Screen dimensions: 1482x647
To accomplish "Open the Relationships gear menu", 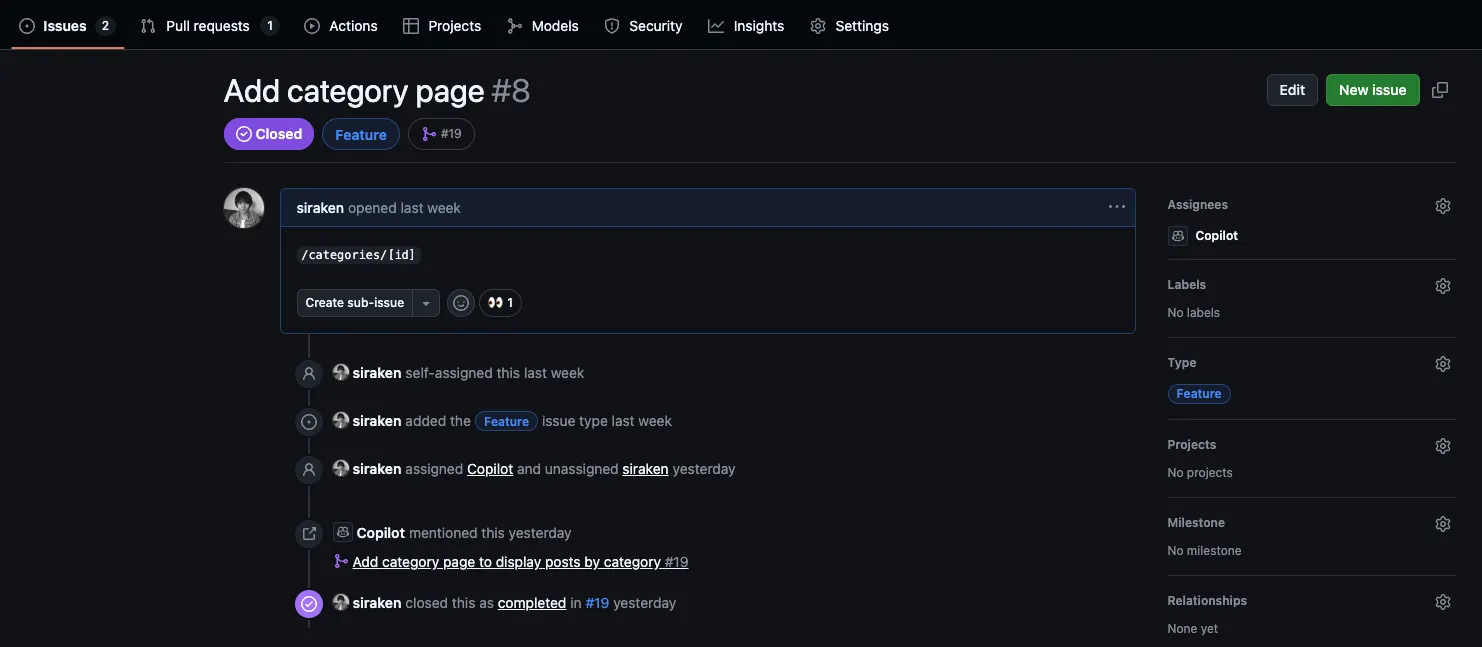I will (x=1442, y=600).
